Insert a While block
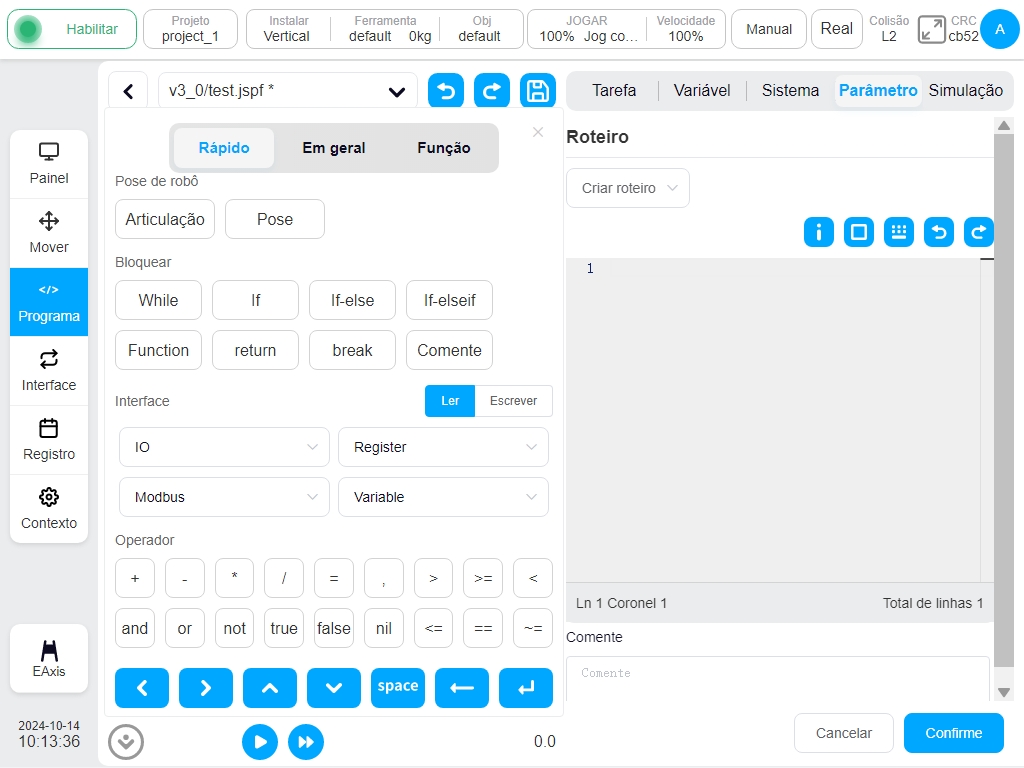The width and height of the screenshot is (1024, 768). tap(159, 300)
